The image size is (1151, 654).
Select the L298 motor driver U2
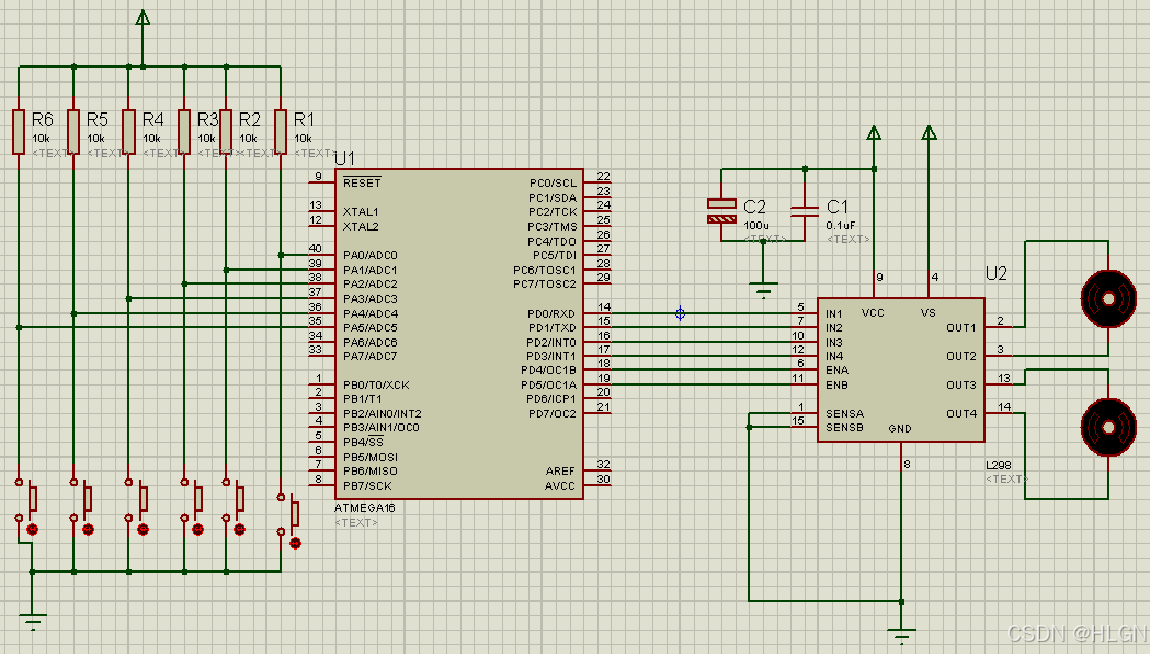pyautogui.click(x=900, y=370)
